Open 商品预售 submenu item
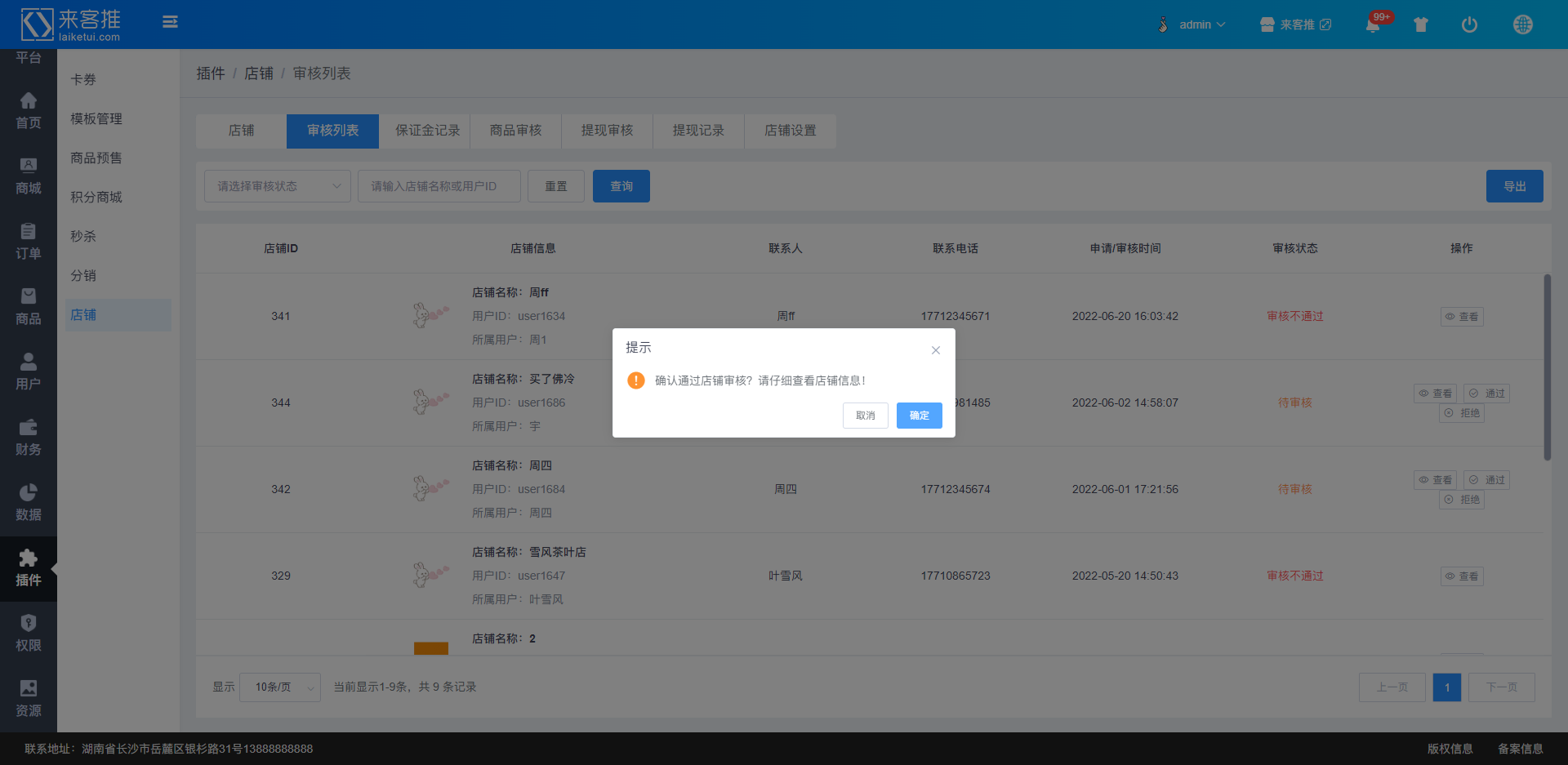The image size is (1568, 765). pyautogui.click(x=118, y=158)
